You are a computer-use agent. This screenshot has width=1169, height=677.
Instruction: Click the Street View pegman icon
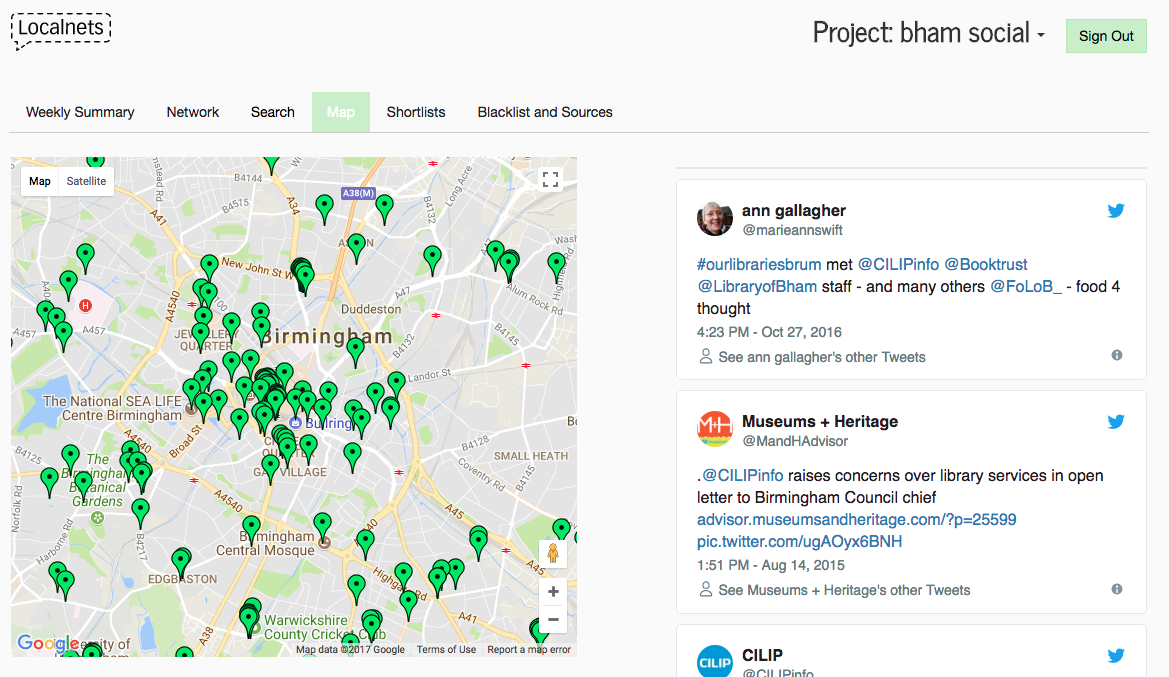(x=552, y=554)
